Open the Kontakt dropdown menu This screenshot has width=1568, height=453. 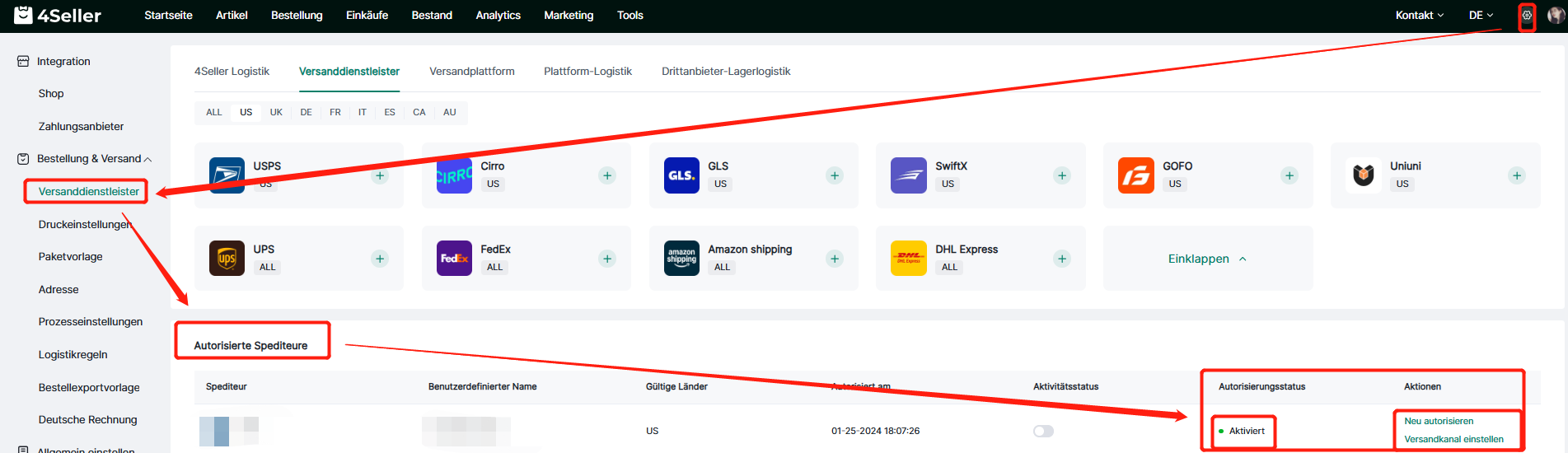click(x=1419, y=16)
